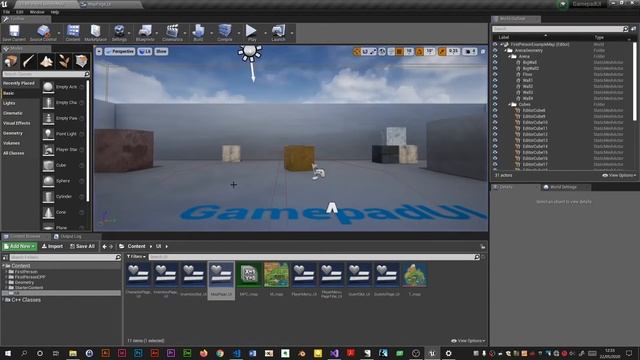The width and height of the screenshot is (640, 360).
Task: Pick the Player Start actor icon
Action: pos(48,150)
